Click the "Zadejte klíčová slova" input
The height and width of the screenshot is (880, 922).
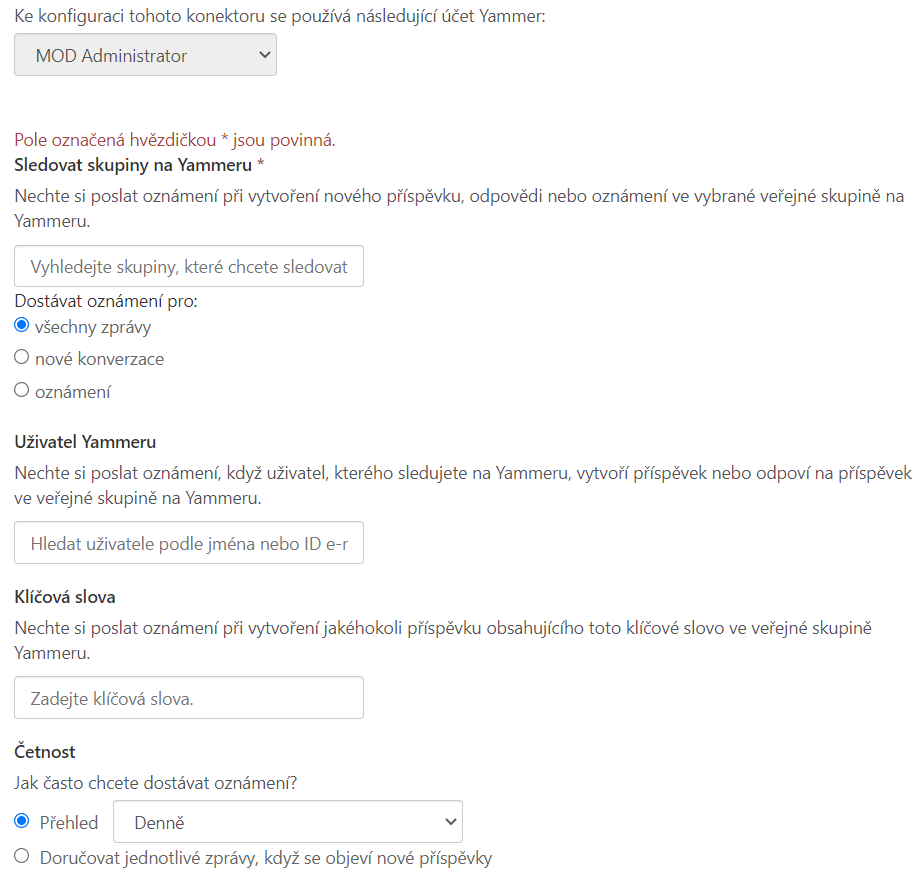coord(189,698)
